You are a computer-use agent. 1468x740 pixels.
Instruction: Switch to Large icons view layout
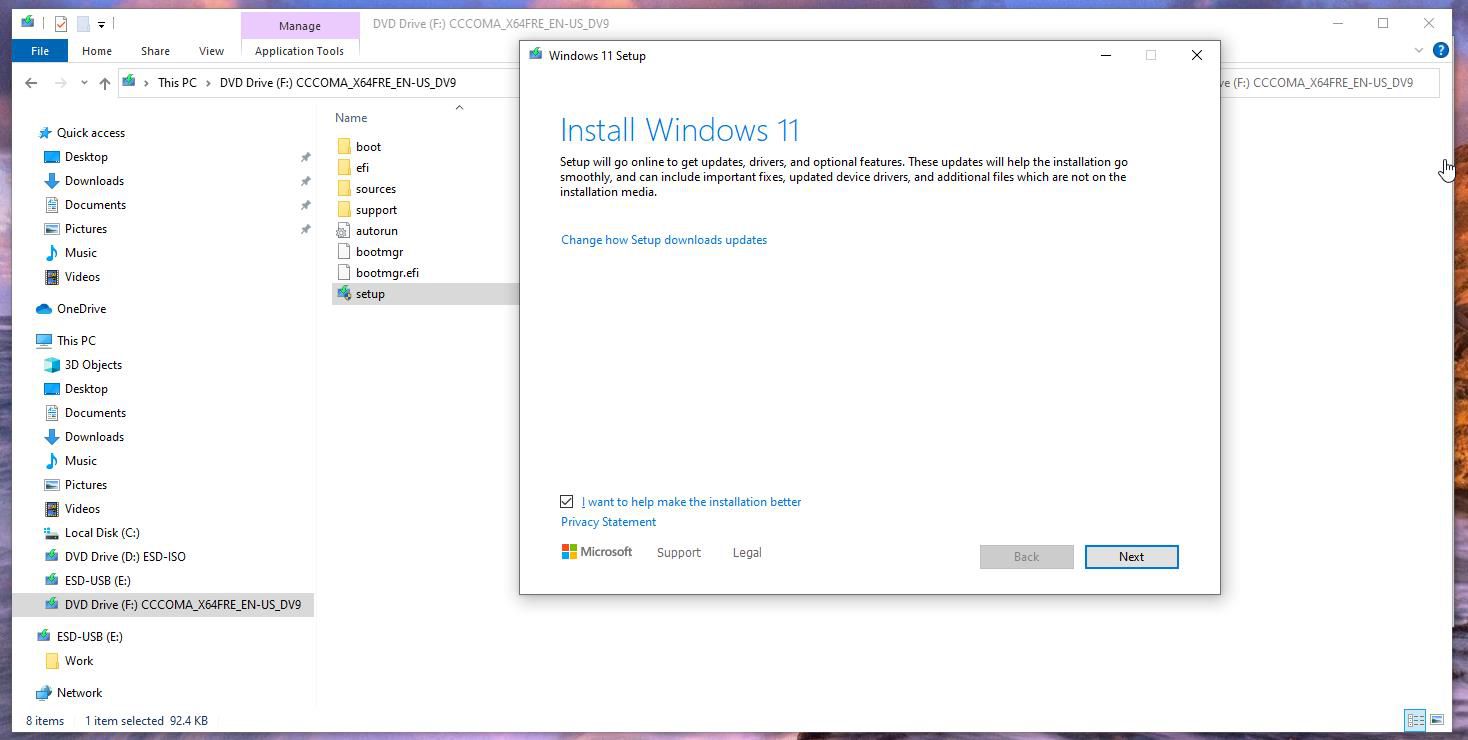point(1437,720)
